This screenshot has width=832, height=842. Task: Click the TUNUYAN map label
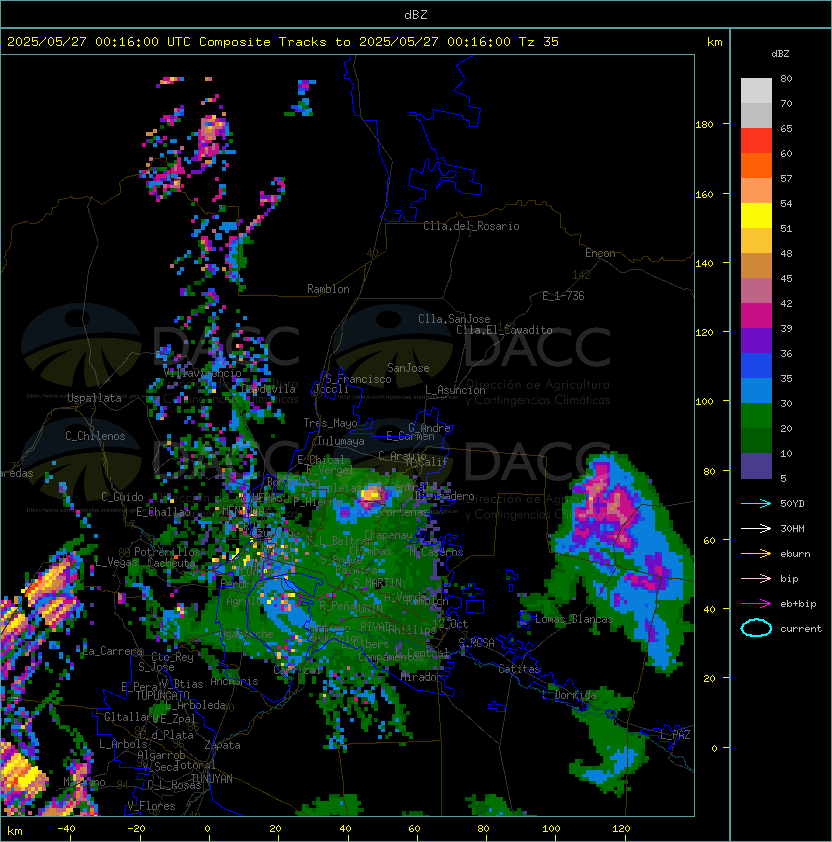(x=212, y=779)
